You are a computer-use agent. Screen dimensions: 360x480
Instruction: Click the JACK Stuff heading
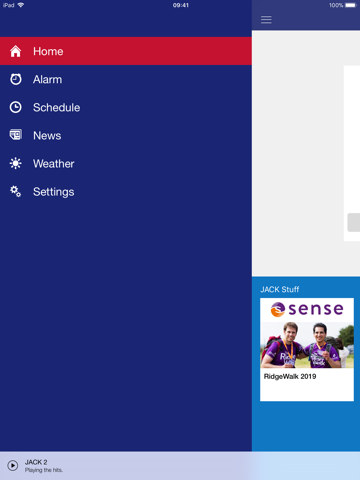tap(279, 289)
